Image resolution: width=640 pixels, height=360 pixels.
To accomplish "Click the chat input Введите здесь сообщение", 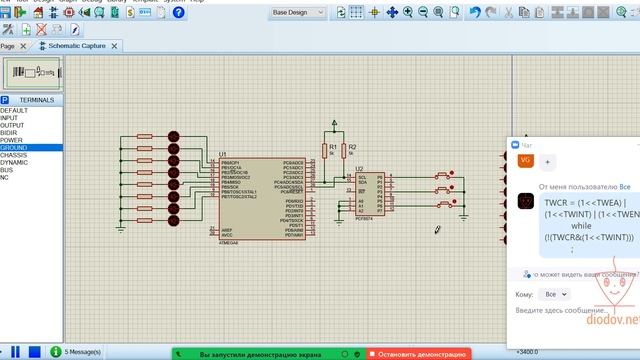I will pos(562,310).
